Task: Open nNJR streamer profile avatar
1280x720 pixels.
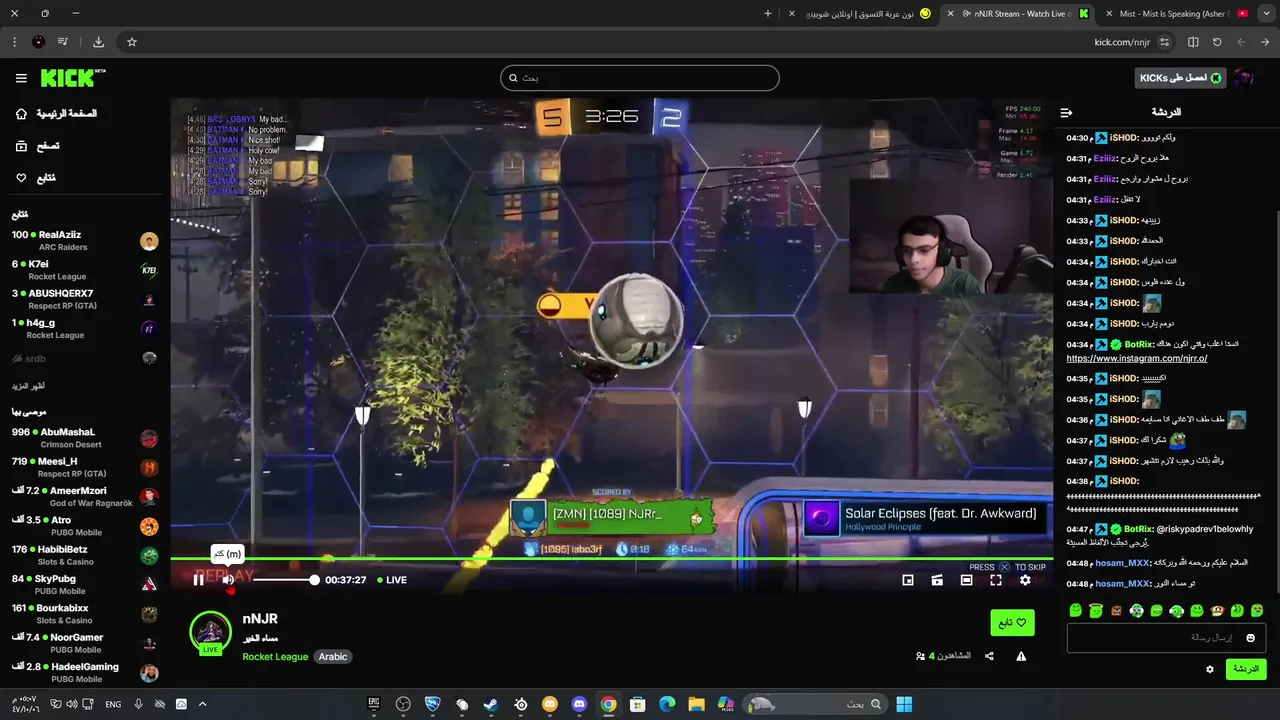Action: coord(211,632)
